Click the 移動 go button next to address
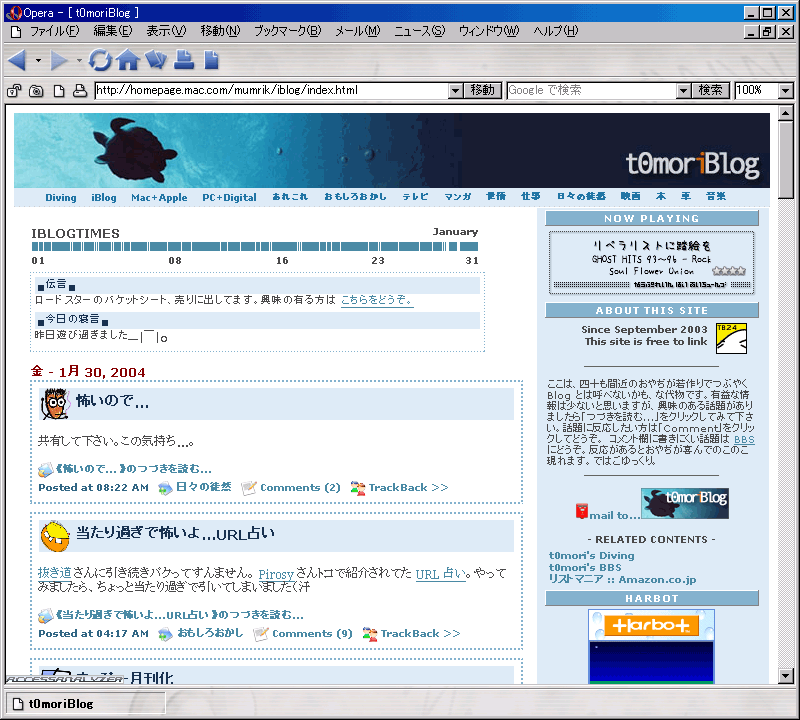The height and width of the screenshot is (720, 800). pyautogui.click(x=483, y=91)
